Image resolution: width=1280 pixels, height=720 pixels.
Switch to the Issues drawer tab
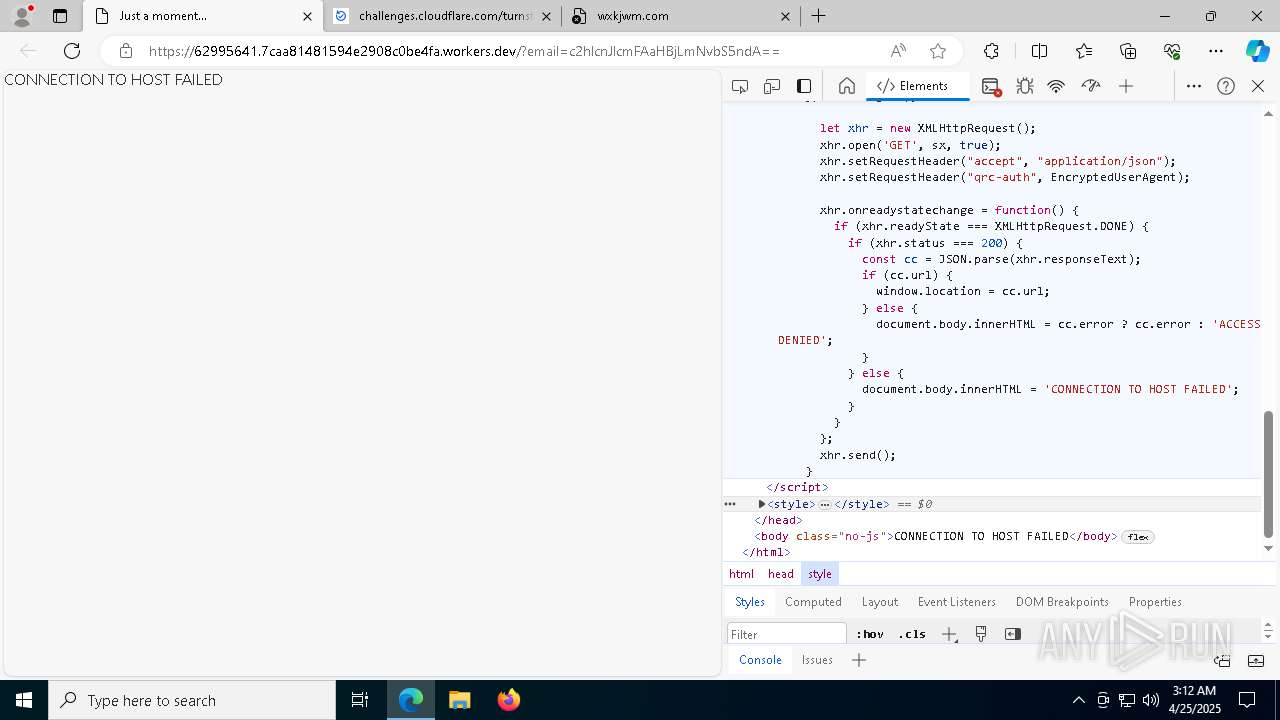817,660
